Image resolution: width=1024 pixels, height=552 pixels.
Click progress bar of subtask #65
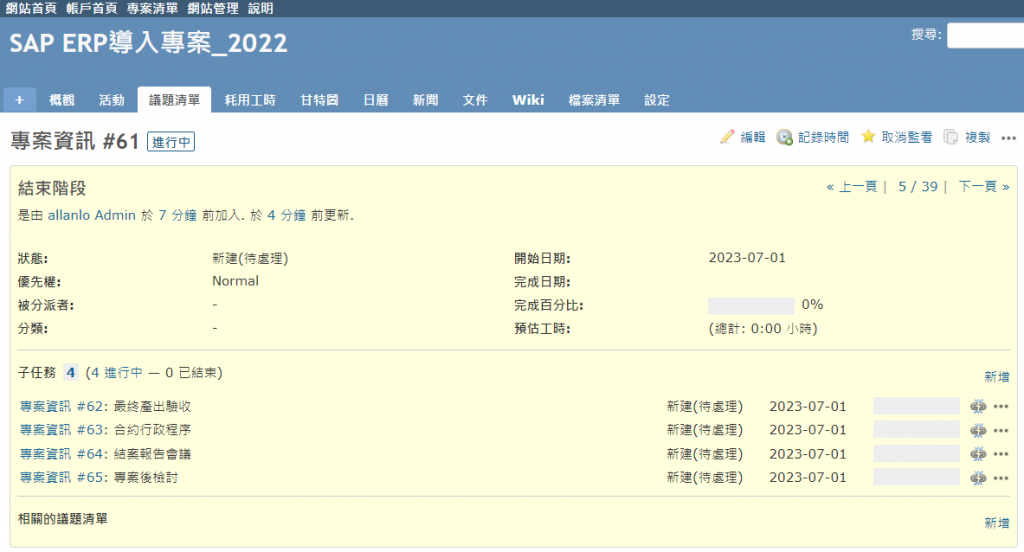pyautogui.click(x=916, y=477)
